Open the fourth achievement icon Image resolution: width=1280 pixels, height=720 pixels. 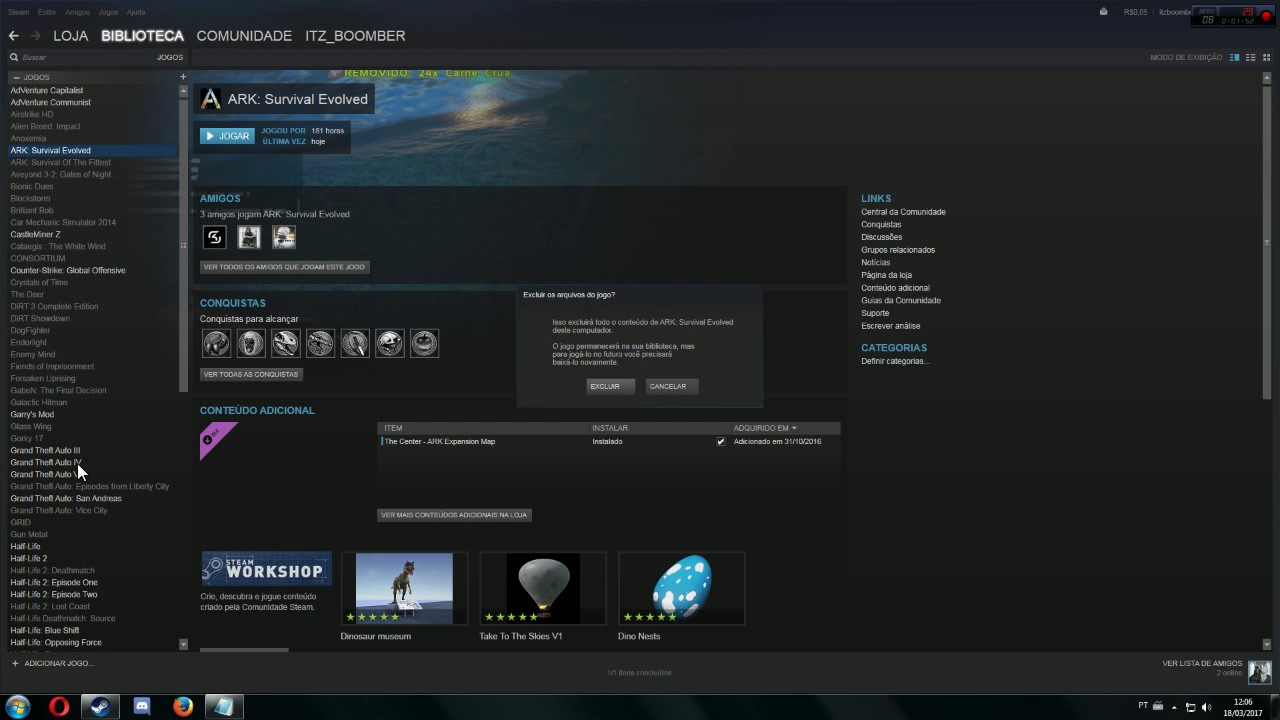[x=320, y=343]
